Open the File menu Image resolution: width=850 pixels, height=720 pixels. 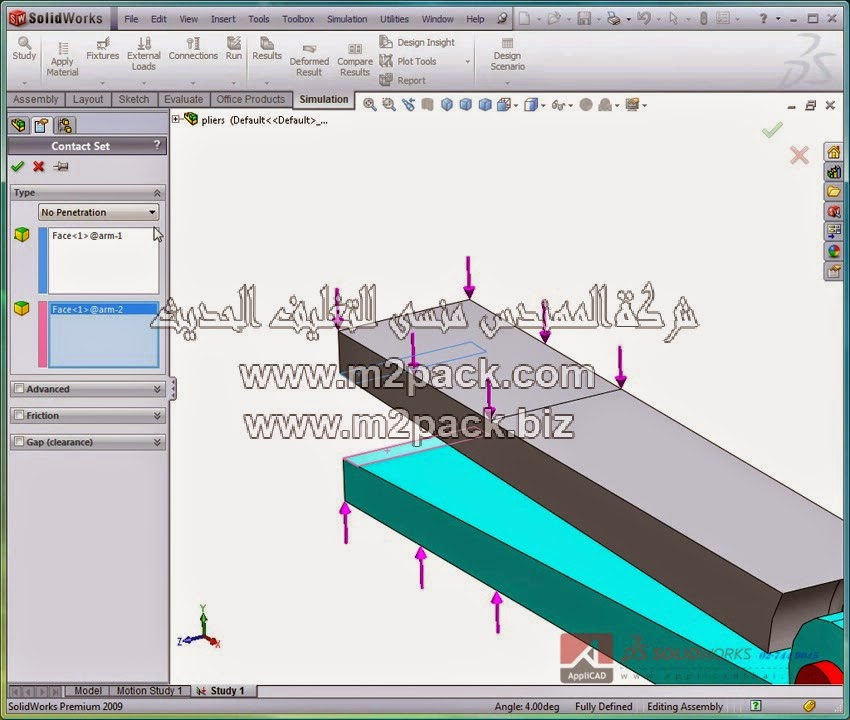point(131,19)
